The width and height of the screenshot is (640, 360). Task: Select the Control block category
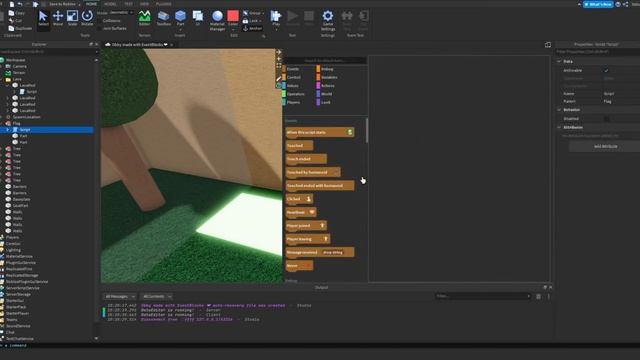pyautogui.click(x=293, y=77)
